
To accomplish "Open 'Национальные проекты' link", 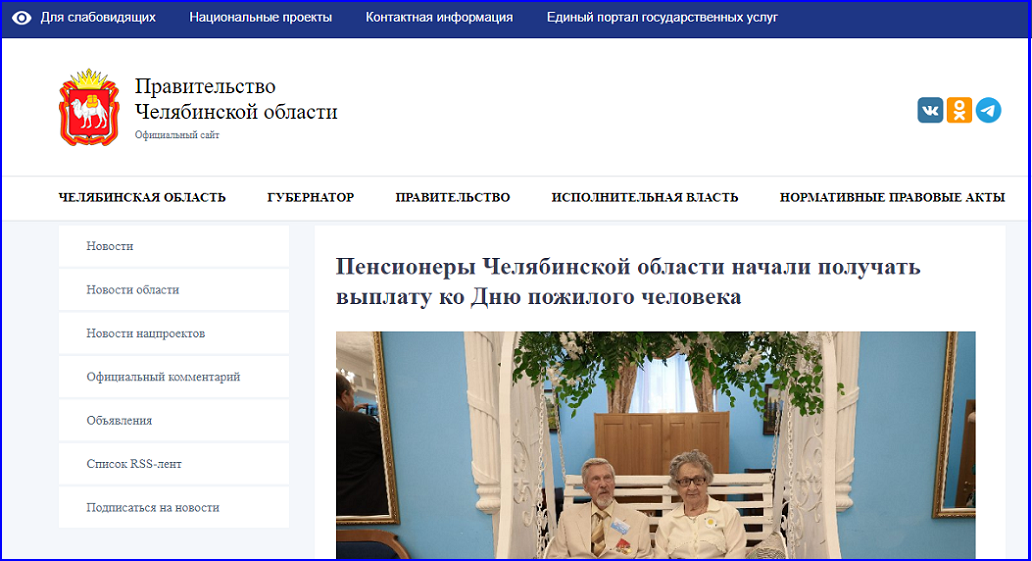I will tap(261, 18).
